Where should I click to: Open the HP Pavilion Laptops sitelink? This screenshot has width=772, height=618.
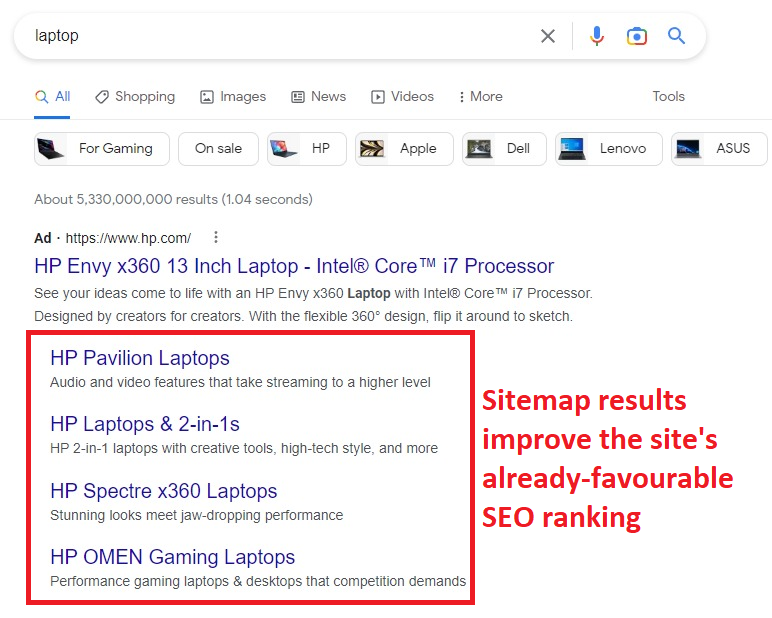[140, 358]
